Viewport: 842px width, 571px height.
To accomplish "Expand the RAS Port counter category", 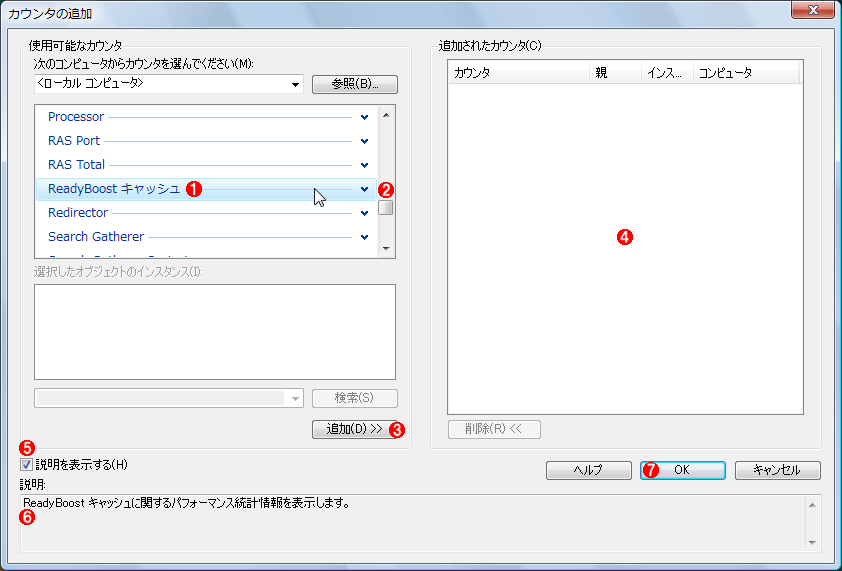I will pos(364,141).
